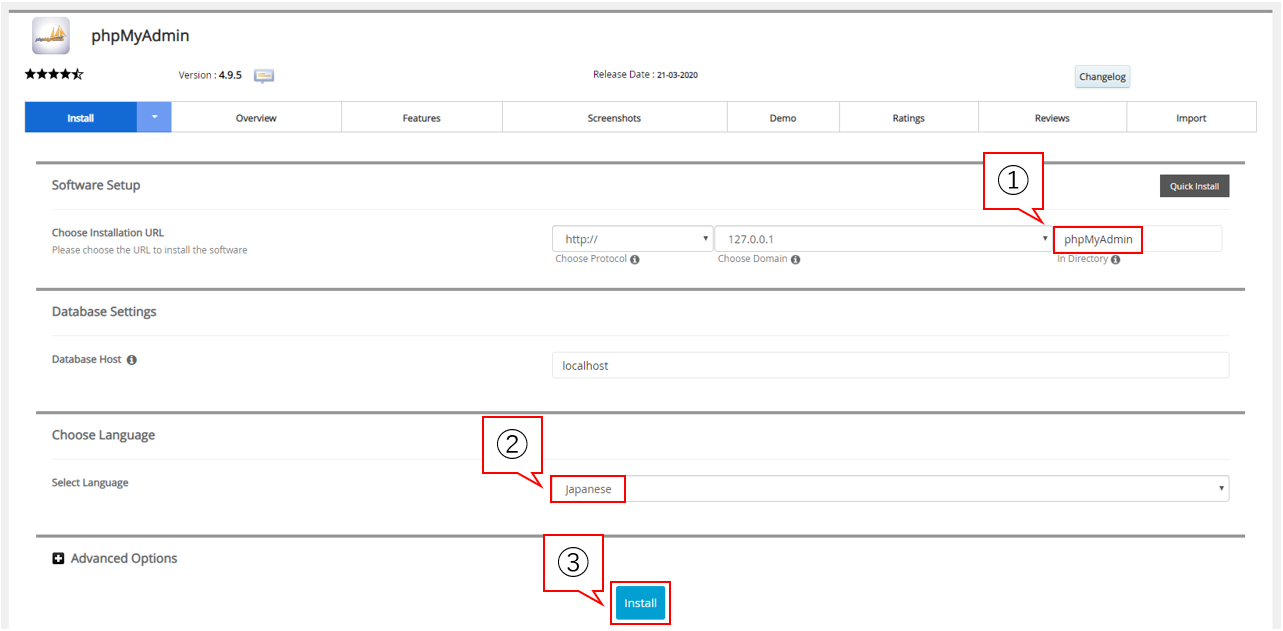Click info icon beside In Directory
The width and height of the screenshot is (1283, 631).
click(x=1115, y=260)
